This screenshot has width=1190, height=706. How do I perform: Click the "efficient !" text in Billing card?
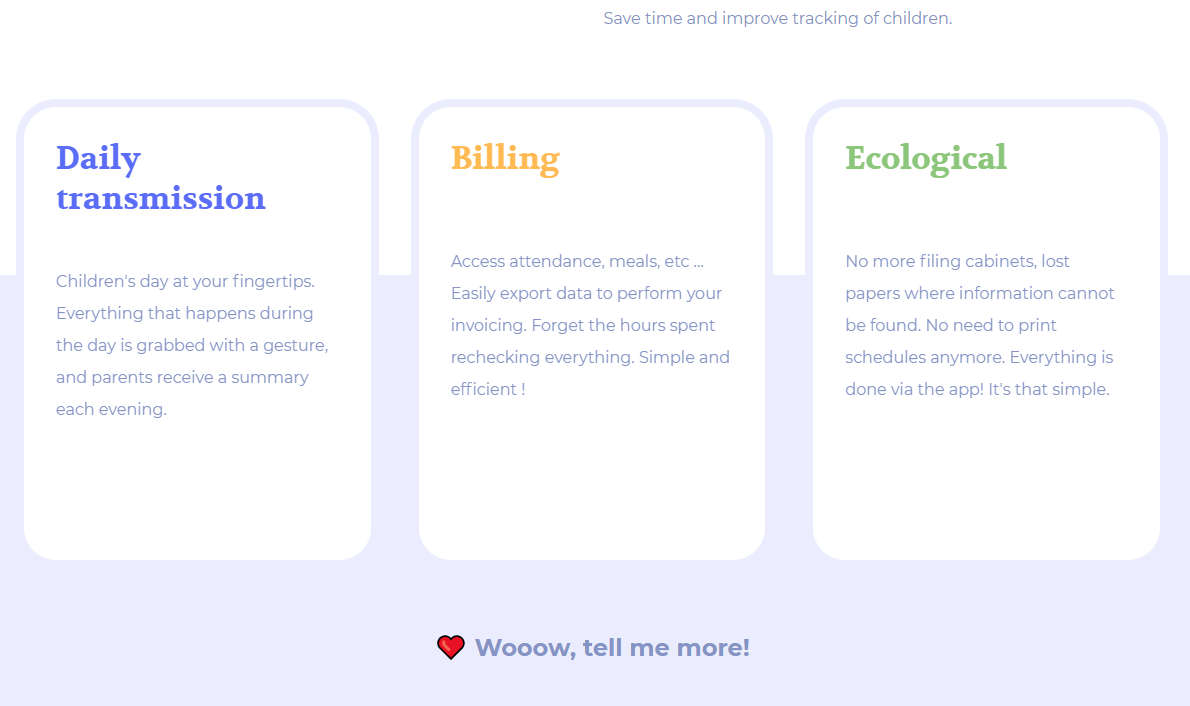click(x=488, y=389)
